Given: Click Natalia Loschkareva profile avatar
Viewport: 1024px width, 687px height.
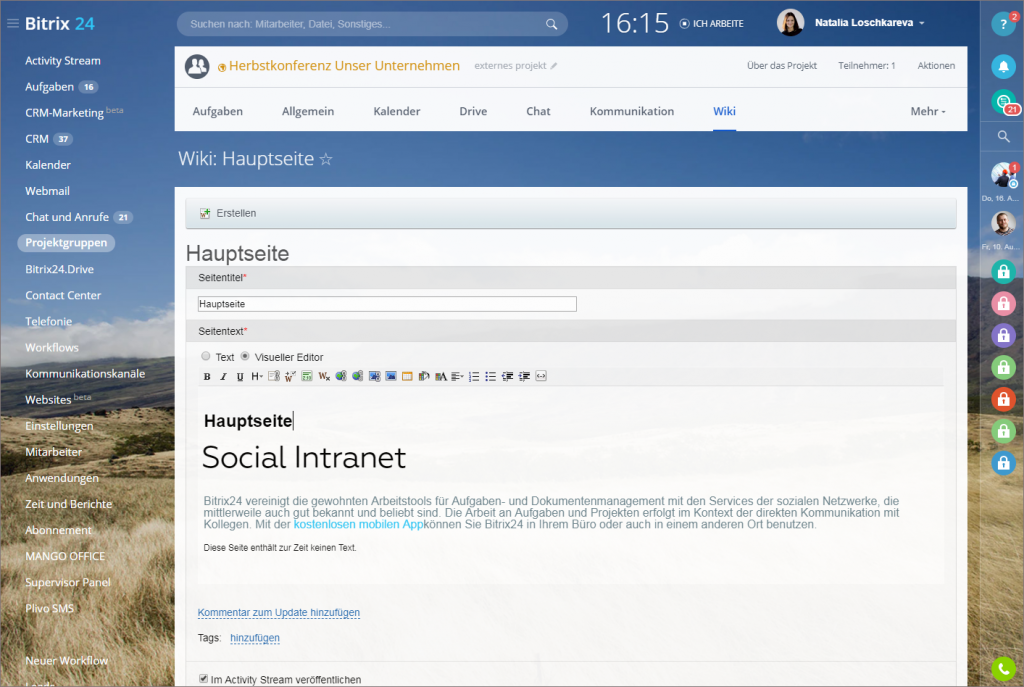Looking at the screenshot, I should tap(790, 23).
